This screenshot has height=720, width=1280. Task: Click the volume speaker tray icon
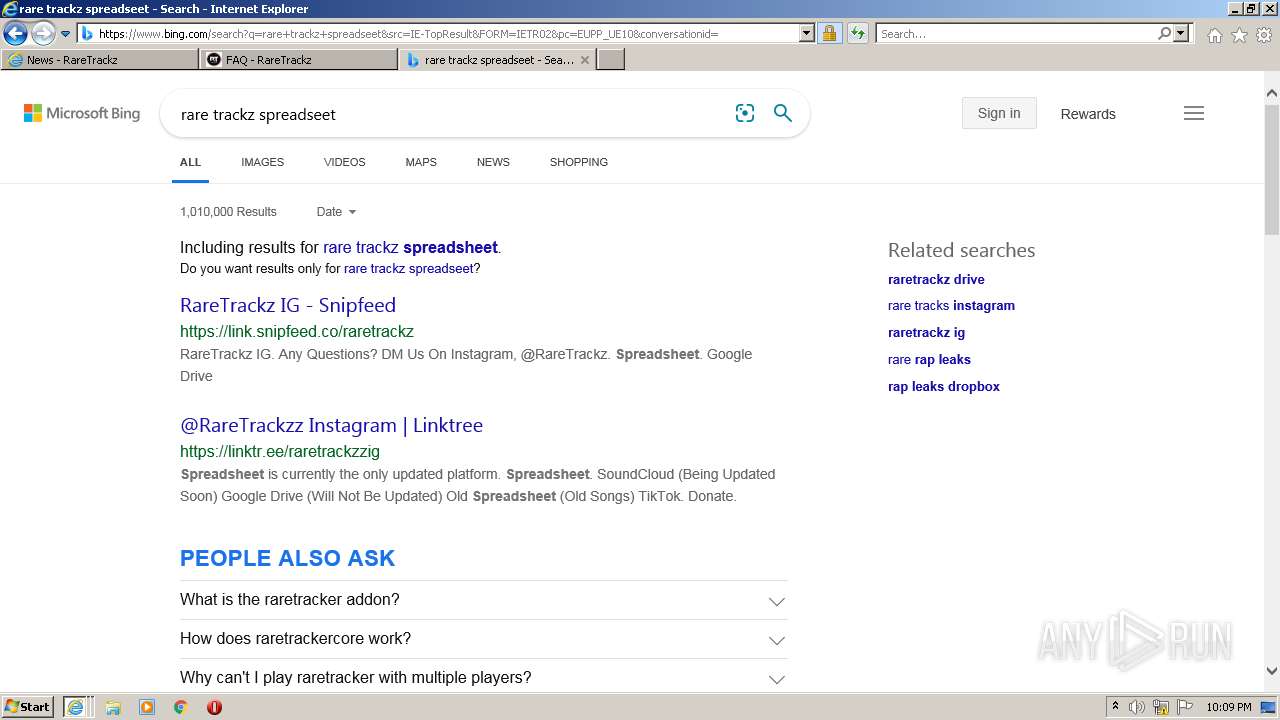click(1137, 707)
